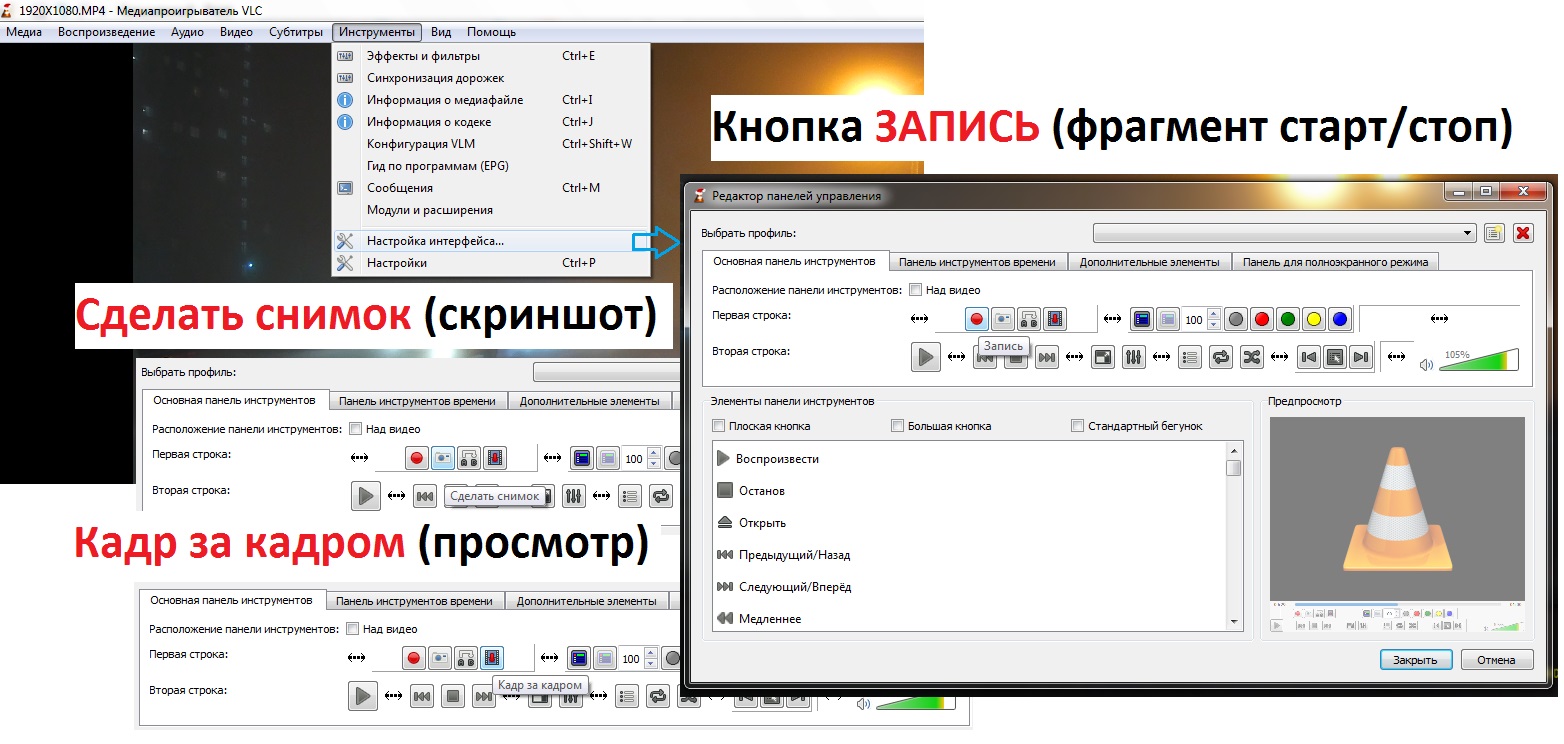The height and width of the screenshot is (744, 1564).
Task: Enable the Плоская кнопка checkbox
Action: coord(719,426)
